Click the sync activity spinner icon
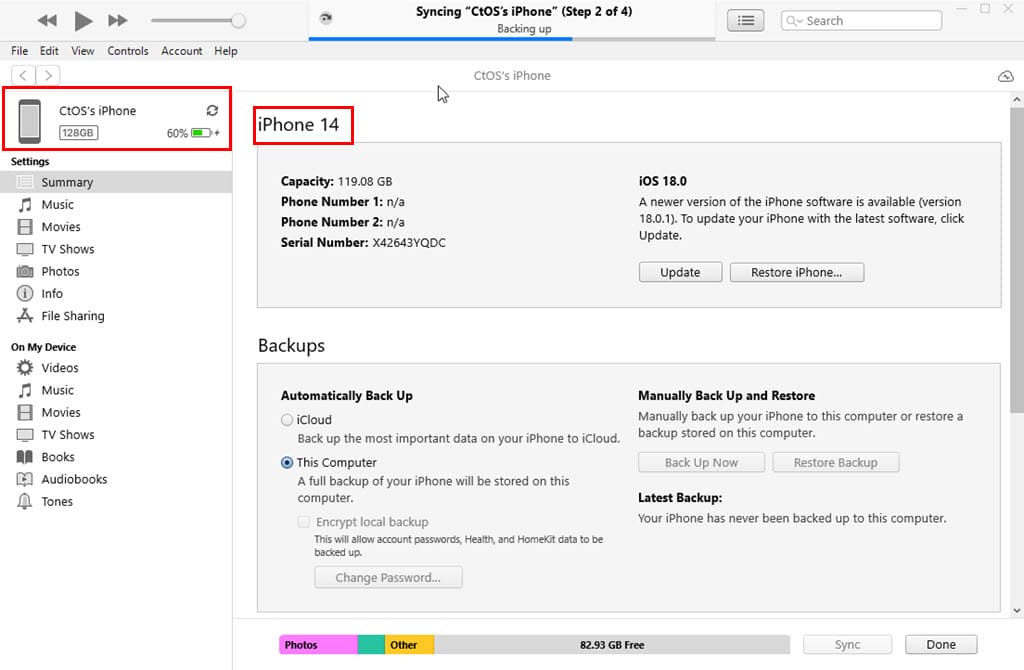 [x=325, y=18]
